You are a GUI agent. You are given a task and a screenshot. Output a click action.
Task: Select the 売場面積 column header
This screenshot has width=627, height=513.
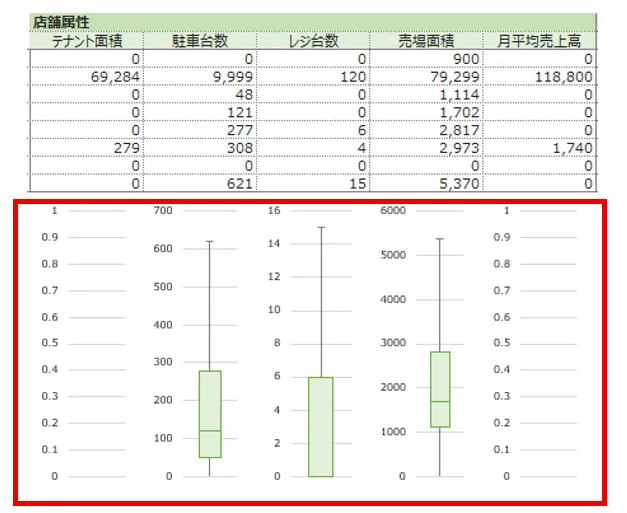(x=426, y=41)
